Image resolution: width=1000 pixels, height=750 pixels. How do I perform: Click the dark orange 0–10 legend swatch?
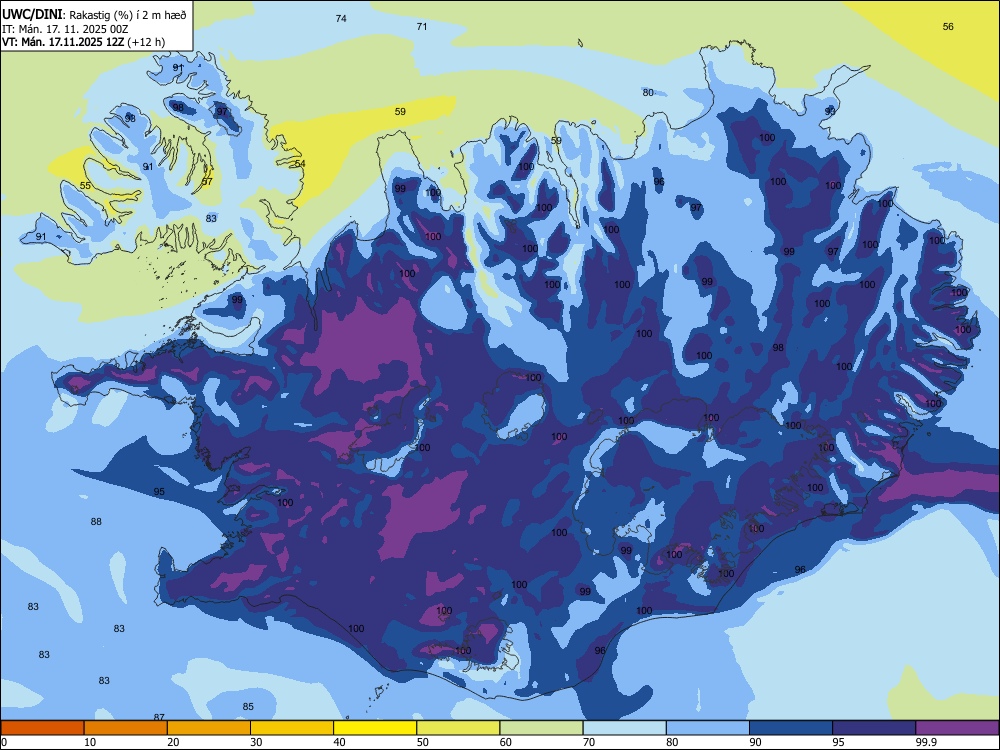coord(42,728)
